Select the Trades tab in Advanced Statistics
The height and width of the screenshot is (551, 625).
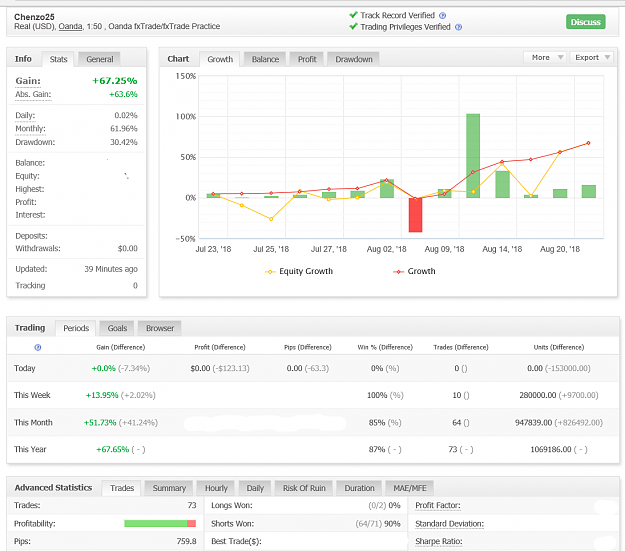(122, 488)
